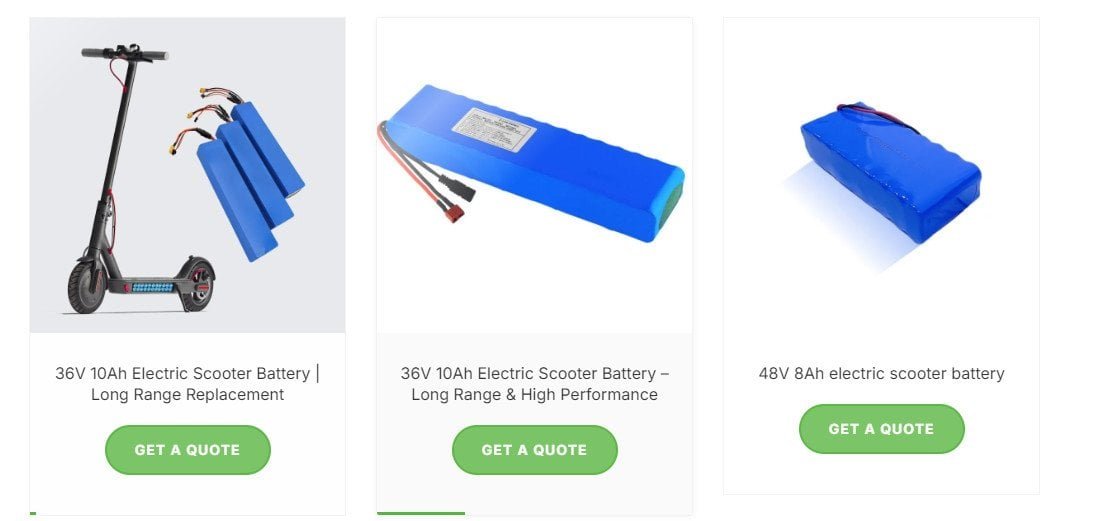Click the green progress bar under the second card
The height and width of the screenshot is (521, 1106).
click(421, 513)
